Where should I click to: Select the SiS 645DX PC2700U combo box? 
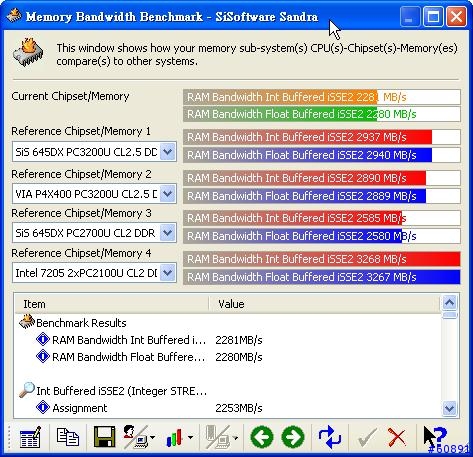tap(94, 233)
